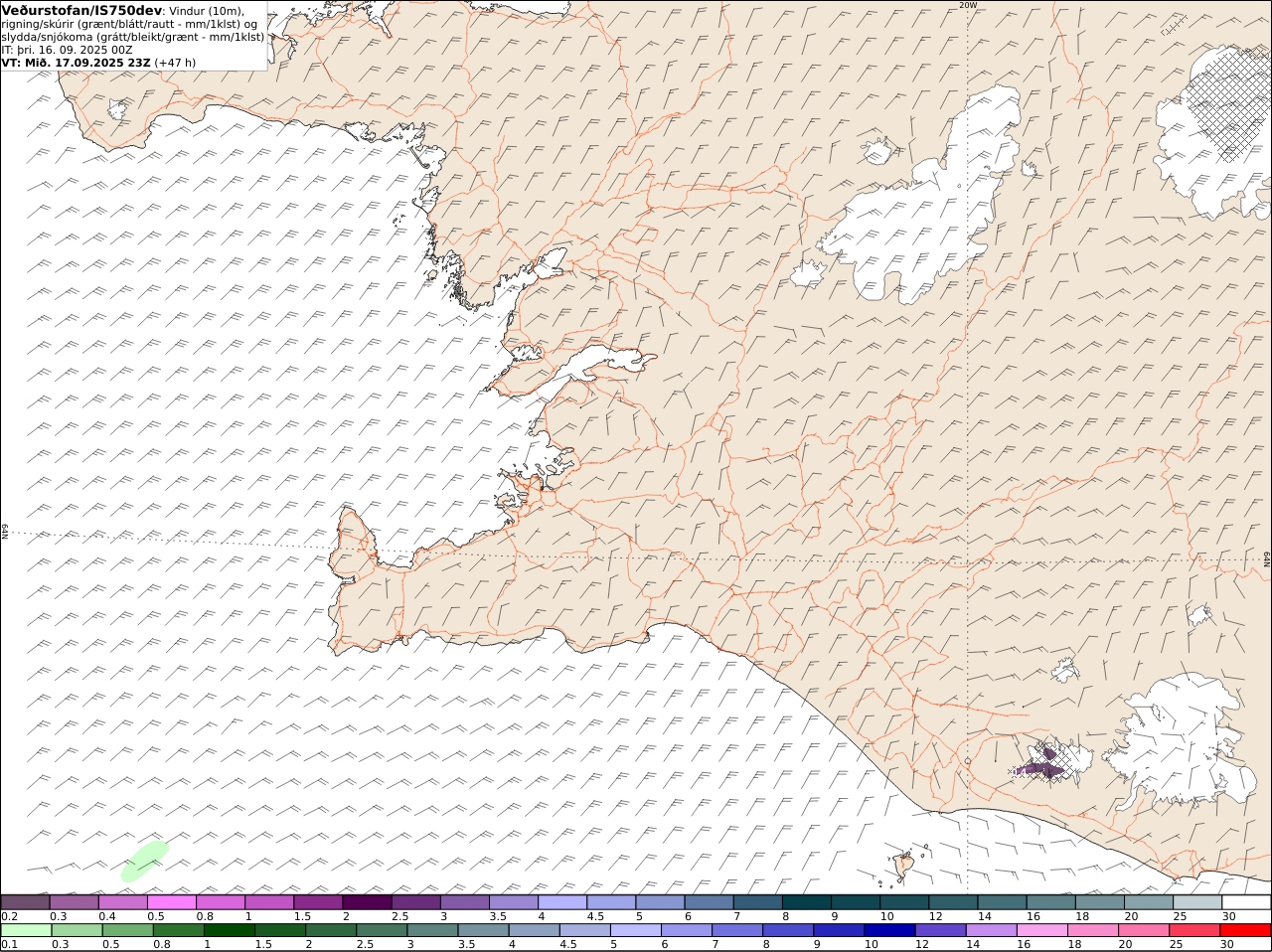Image resolution: width=1272 pixels, height=952 pixels.
Task: Click the dark purple snow patch on map
Action: point(1040,766)
